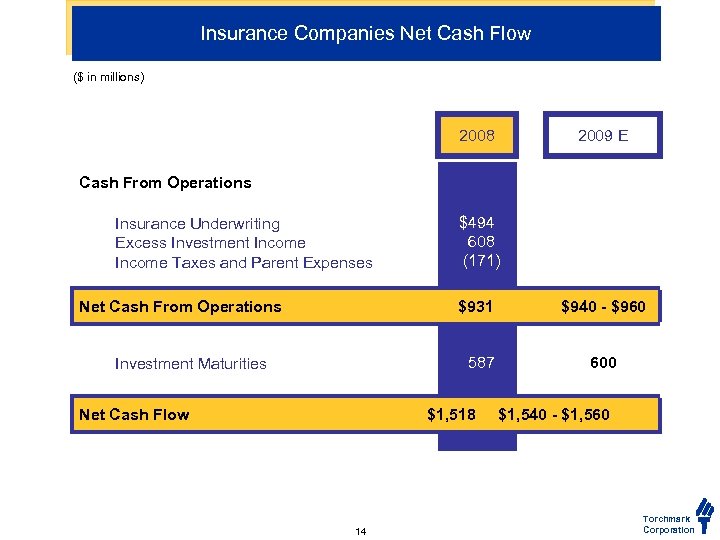Select the Insurance Underwriting line item

(197, 224)
